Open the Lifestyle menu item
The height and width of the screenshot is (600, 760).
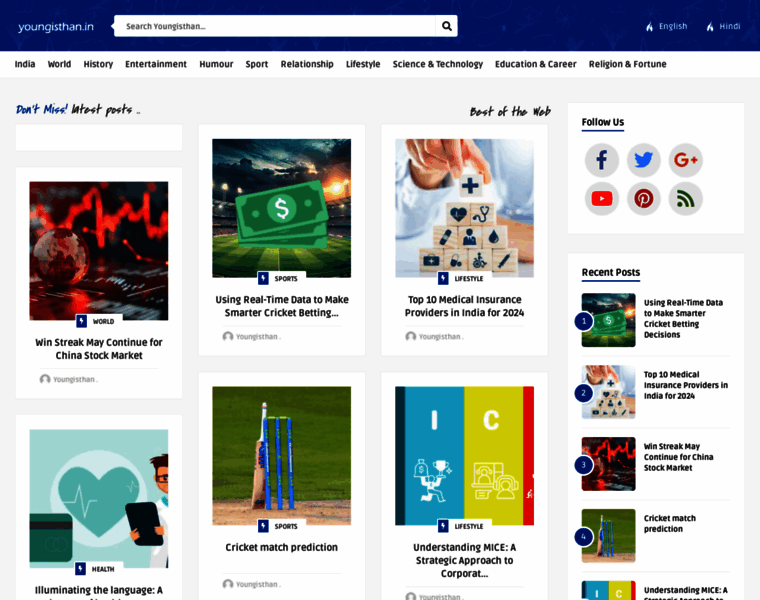pos(363,64)
